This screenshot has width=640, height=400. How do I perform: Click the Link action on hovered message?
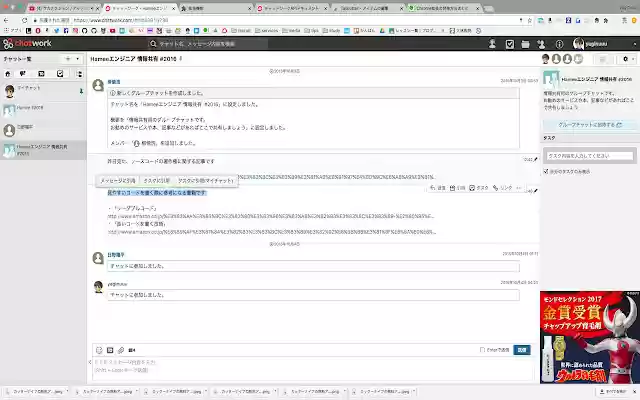pyautogui.click(x=502, y=188)
